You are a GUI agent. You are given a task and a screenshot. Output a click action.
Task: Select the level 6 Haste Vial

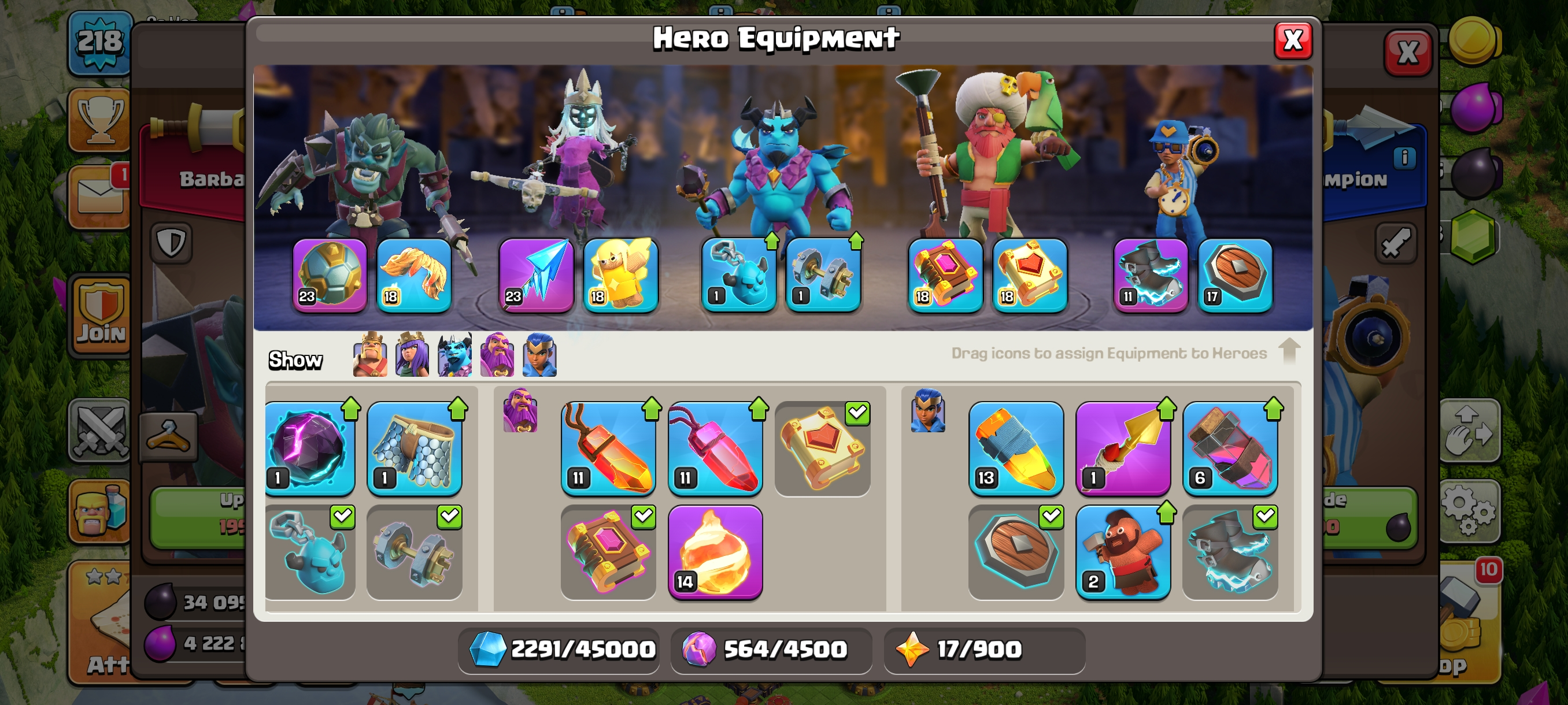tap(1230, 449)
